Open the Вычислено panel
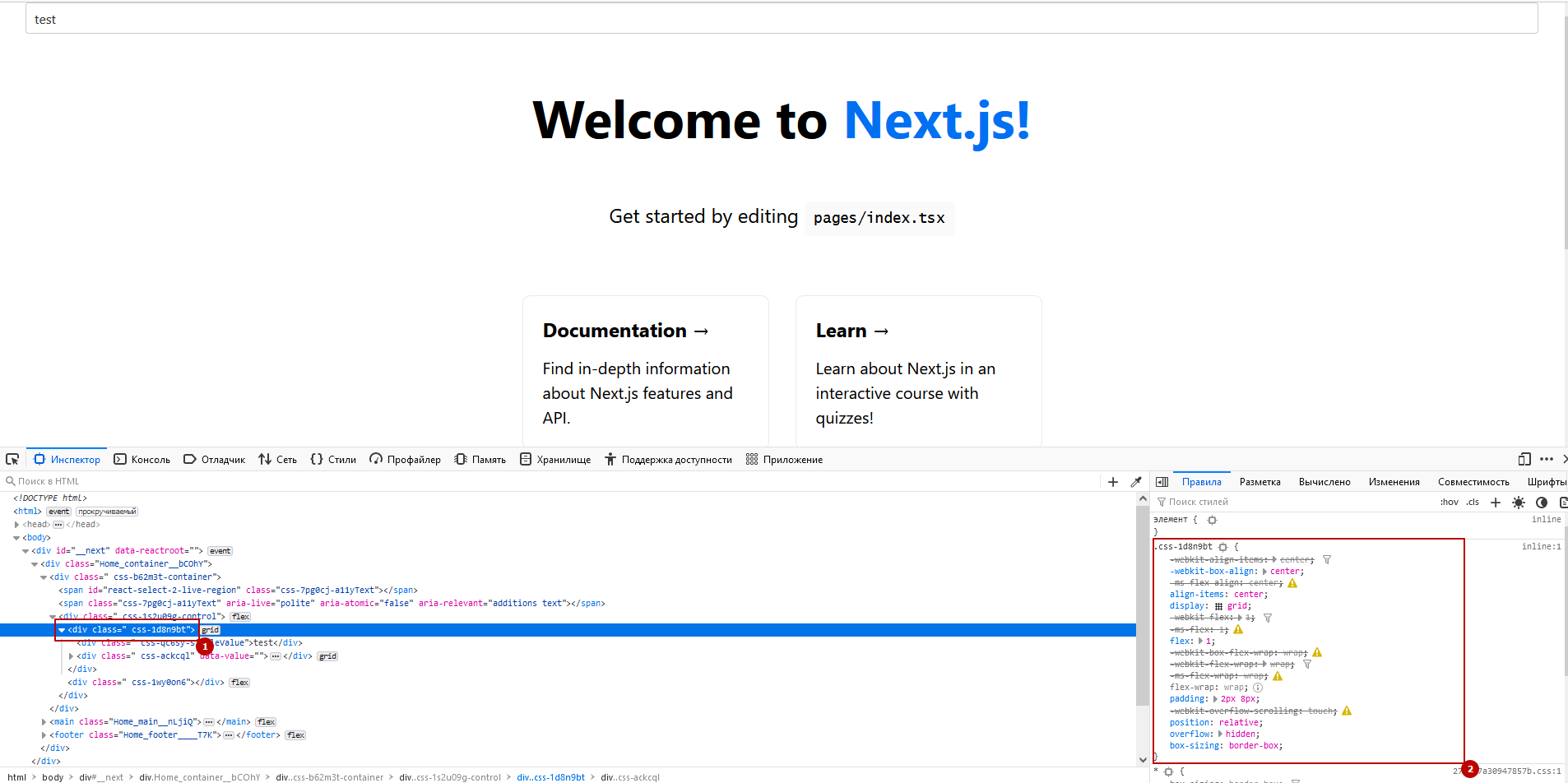 pos(1324,481)
